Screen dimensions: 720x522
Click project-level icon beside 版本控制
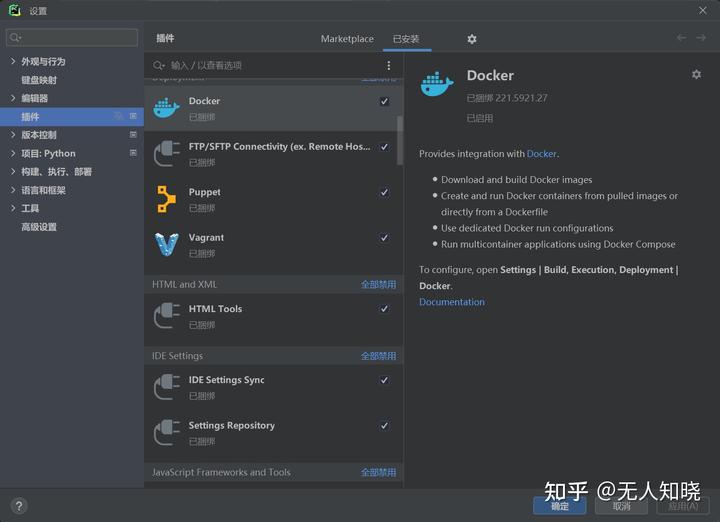tap(133, 135)
